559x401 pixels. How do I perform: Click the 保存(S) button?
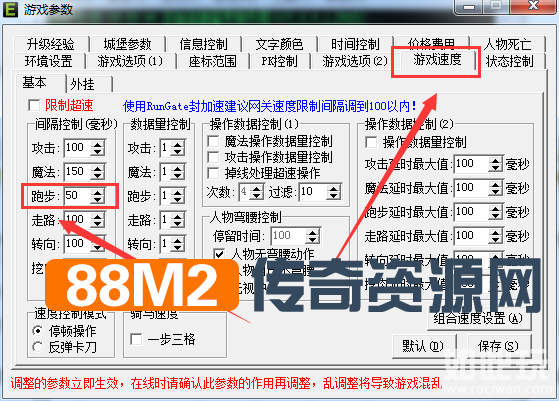[x=498, y=345]
